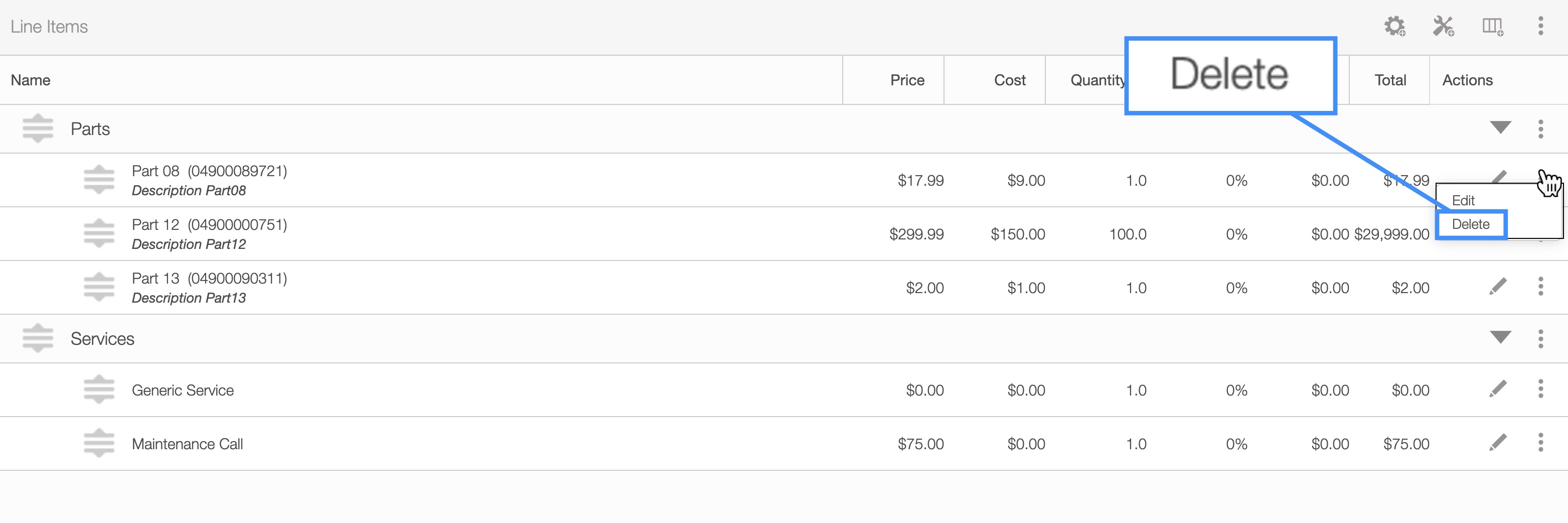
Task: Click the Name column header
Action: pos(31,80)
